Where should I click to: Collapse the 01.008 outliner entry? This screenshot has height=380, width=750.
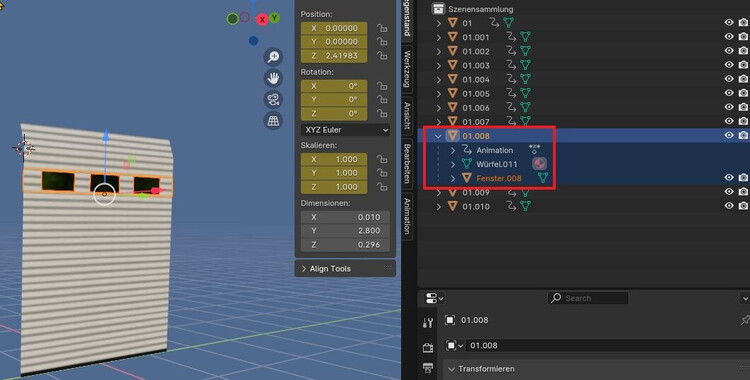(438, 136)
